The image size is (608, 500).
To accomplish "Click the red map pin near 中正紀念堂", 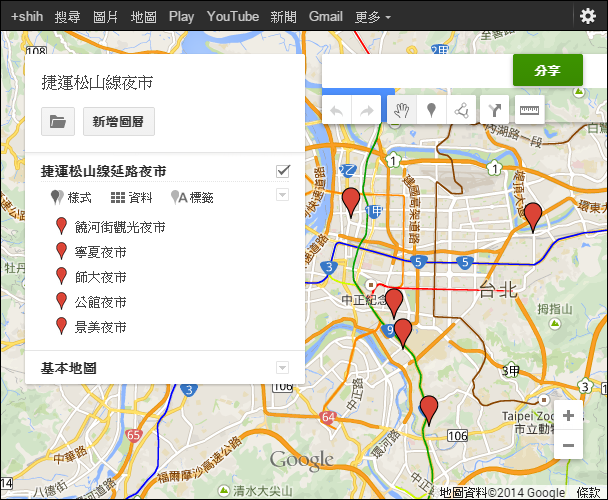I will coord(394,303).
